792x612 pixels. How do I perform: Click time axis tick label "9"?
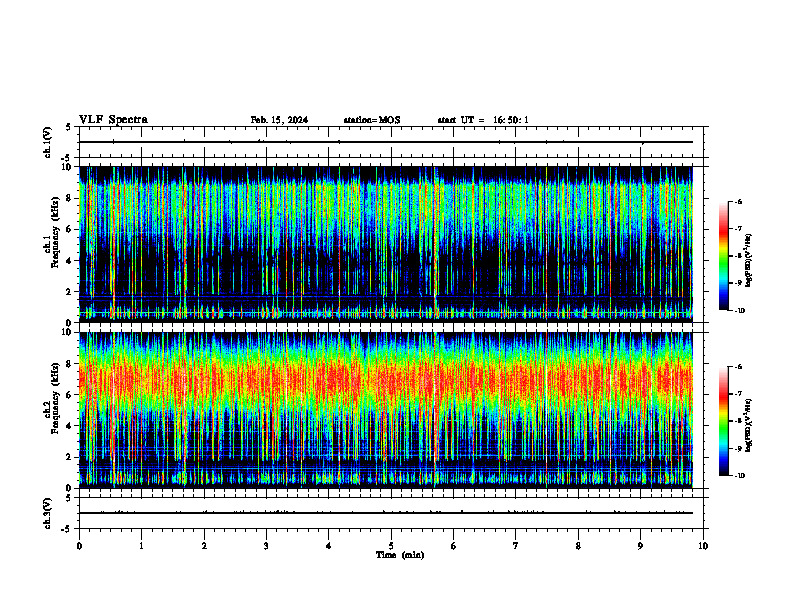pyautogui.click(x=640, y=546)
